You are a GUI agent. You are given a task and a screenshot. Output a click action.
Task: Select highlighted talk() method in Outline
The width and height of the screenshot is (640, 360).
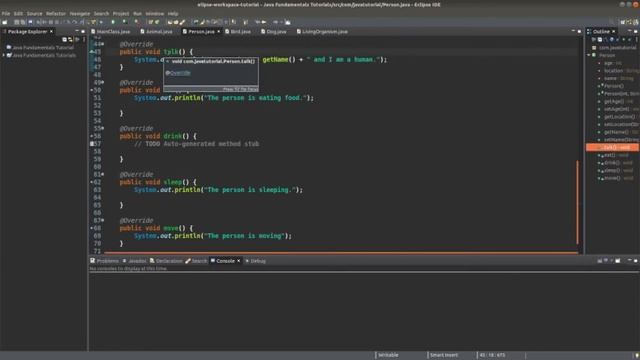tap(613, 147)
